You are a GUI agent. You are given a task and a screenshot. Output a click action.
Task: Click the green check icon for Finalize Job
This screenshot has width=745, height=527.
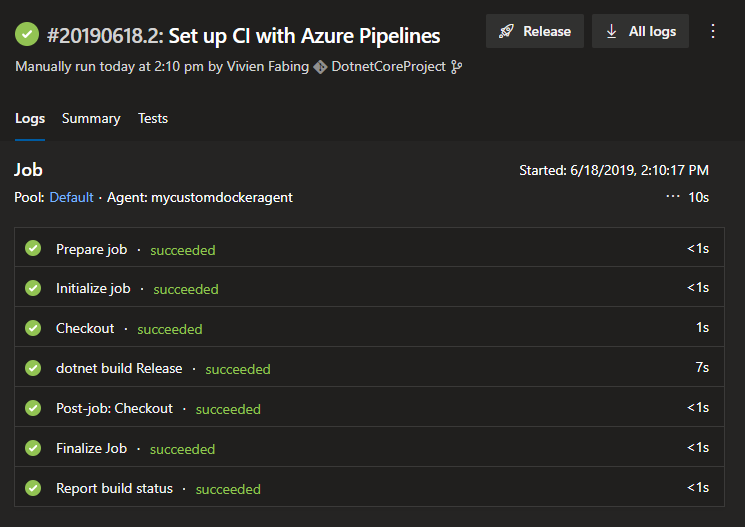tap(33, 448)
